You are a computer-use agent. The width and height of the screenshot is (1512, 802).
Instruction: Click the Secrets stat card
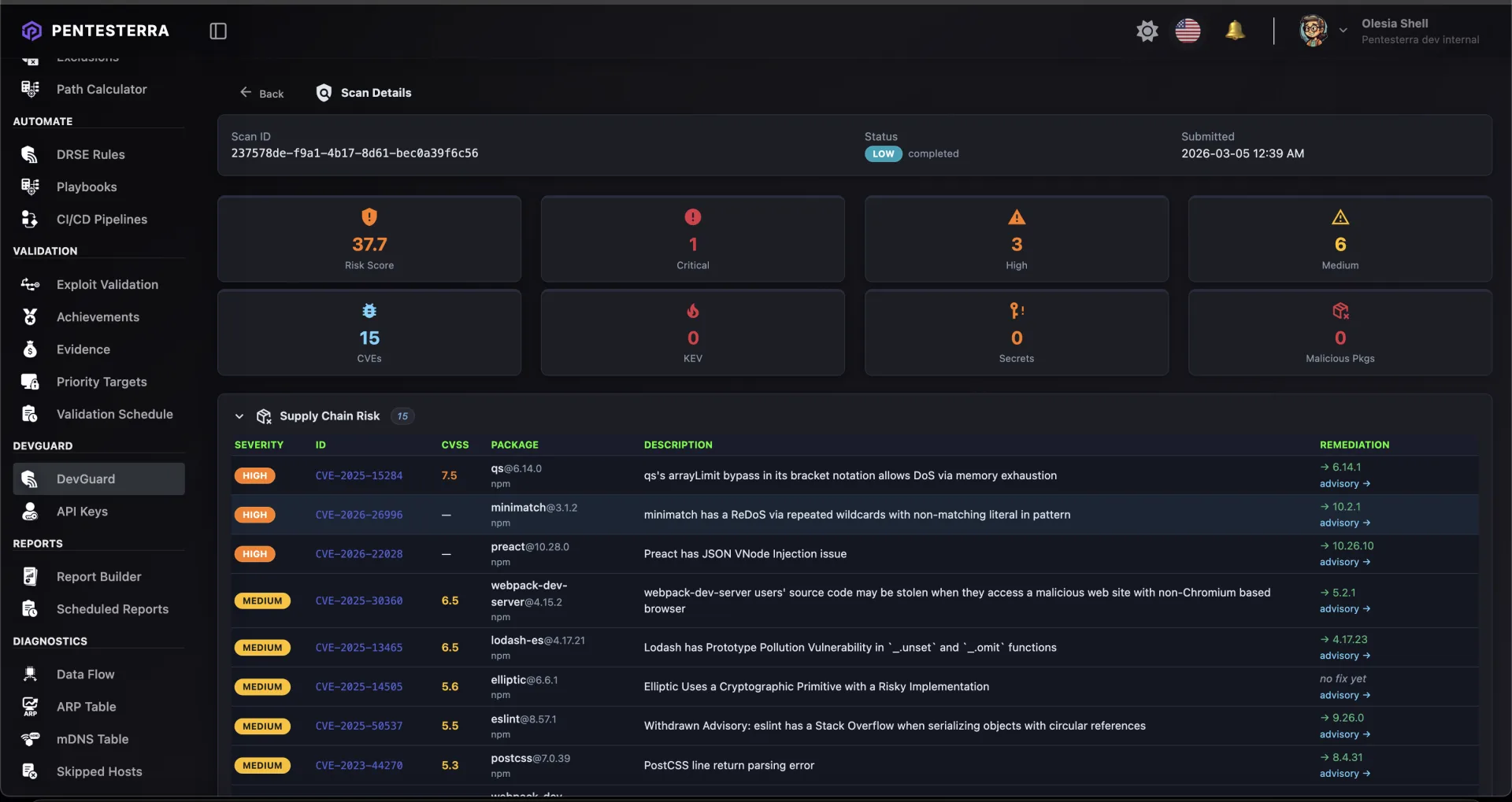[1016, 332]
